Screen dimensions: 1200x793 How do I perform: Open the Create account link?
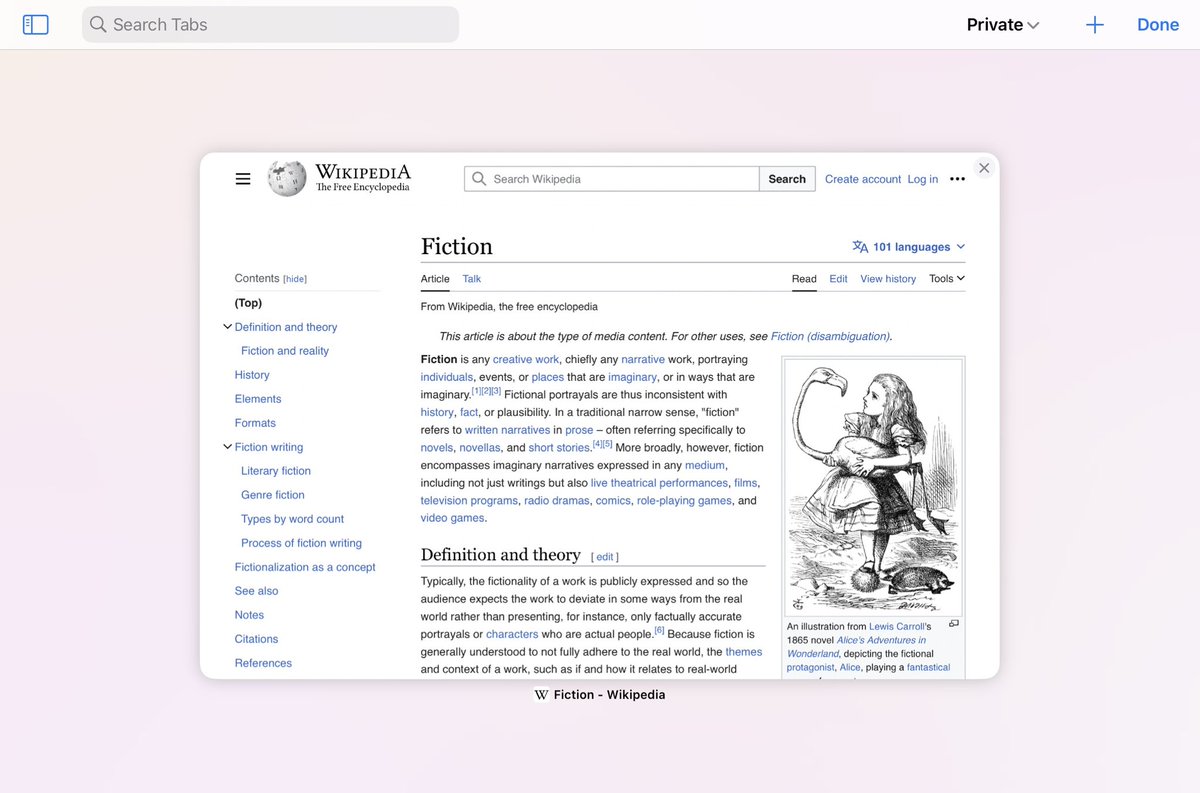(x=863, y=179)
